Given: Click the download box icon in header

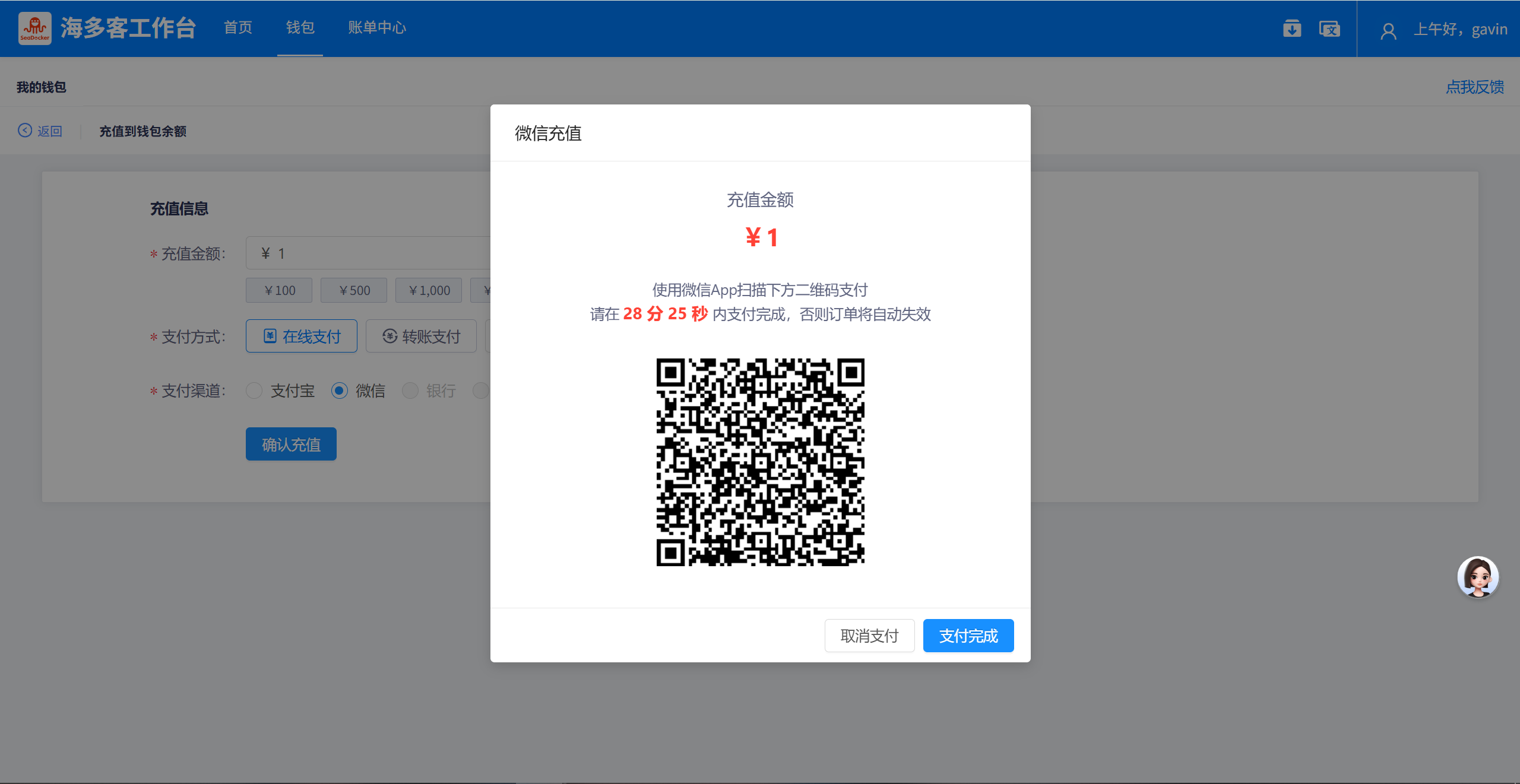Looking at the screenshot, I should pos(1291,28).
